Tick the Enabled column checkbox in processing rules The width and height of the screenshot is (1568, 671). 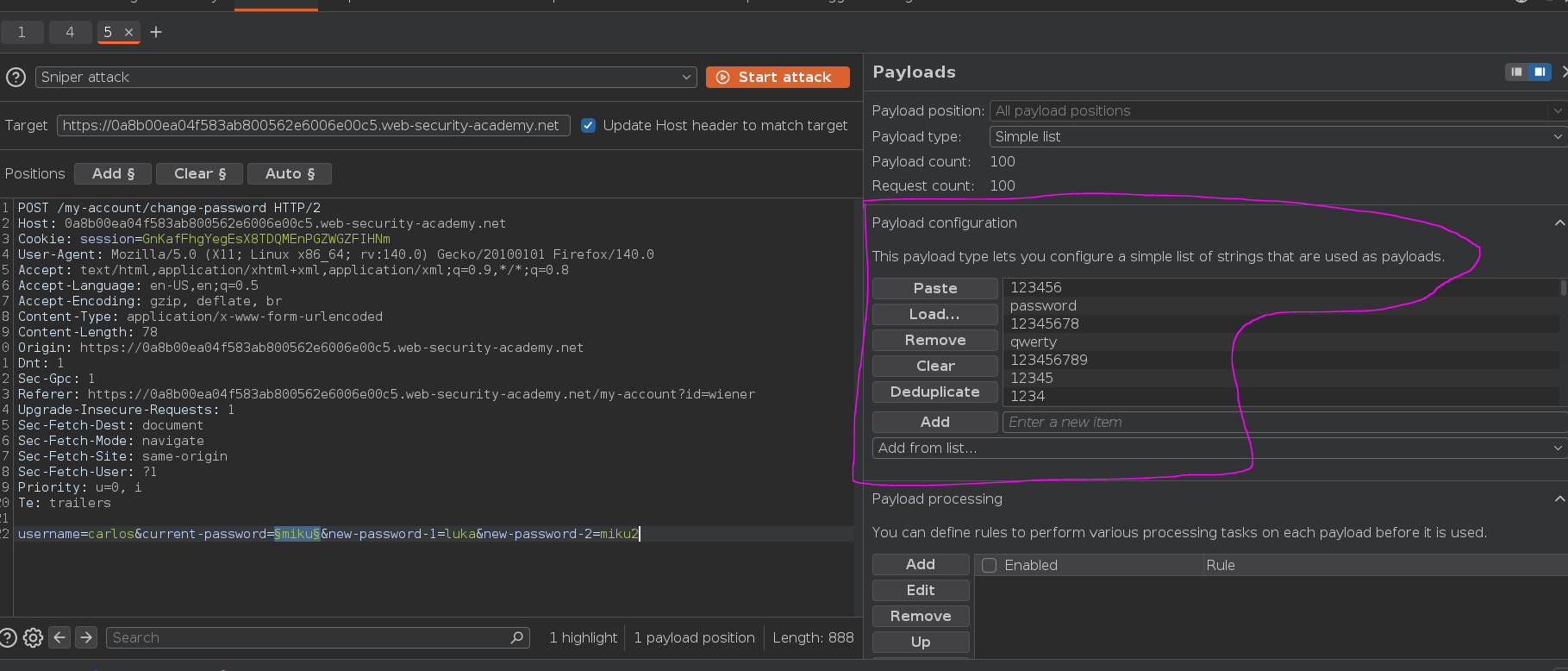(x=990, y=565)
